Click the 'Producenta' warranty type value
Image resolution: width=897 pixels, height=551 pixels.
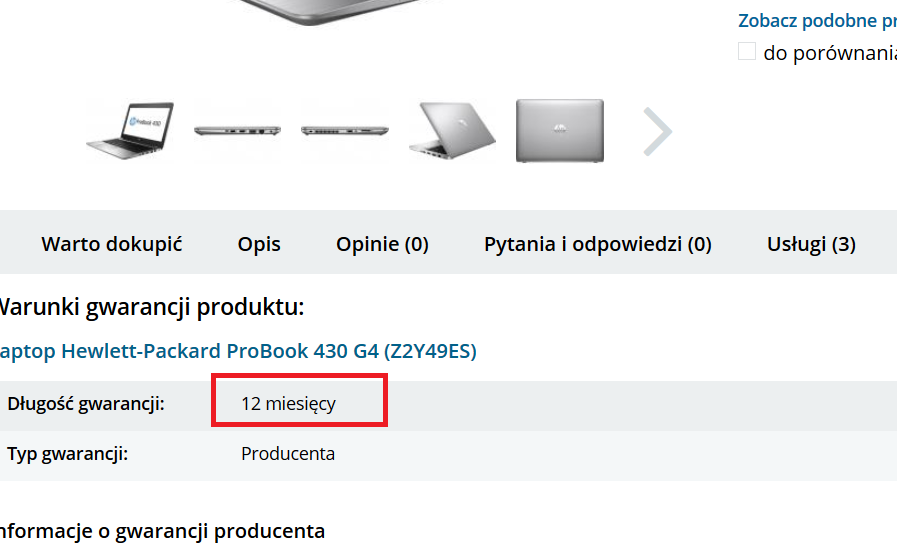click(x=288, y=454)
